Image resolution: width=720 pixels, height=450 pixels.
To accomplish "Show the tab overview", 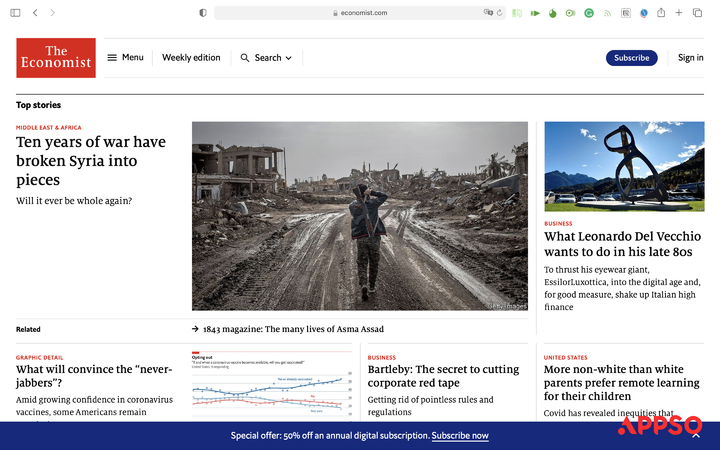I will pyautogui.click(x=697, y=13).
